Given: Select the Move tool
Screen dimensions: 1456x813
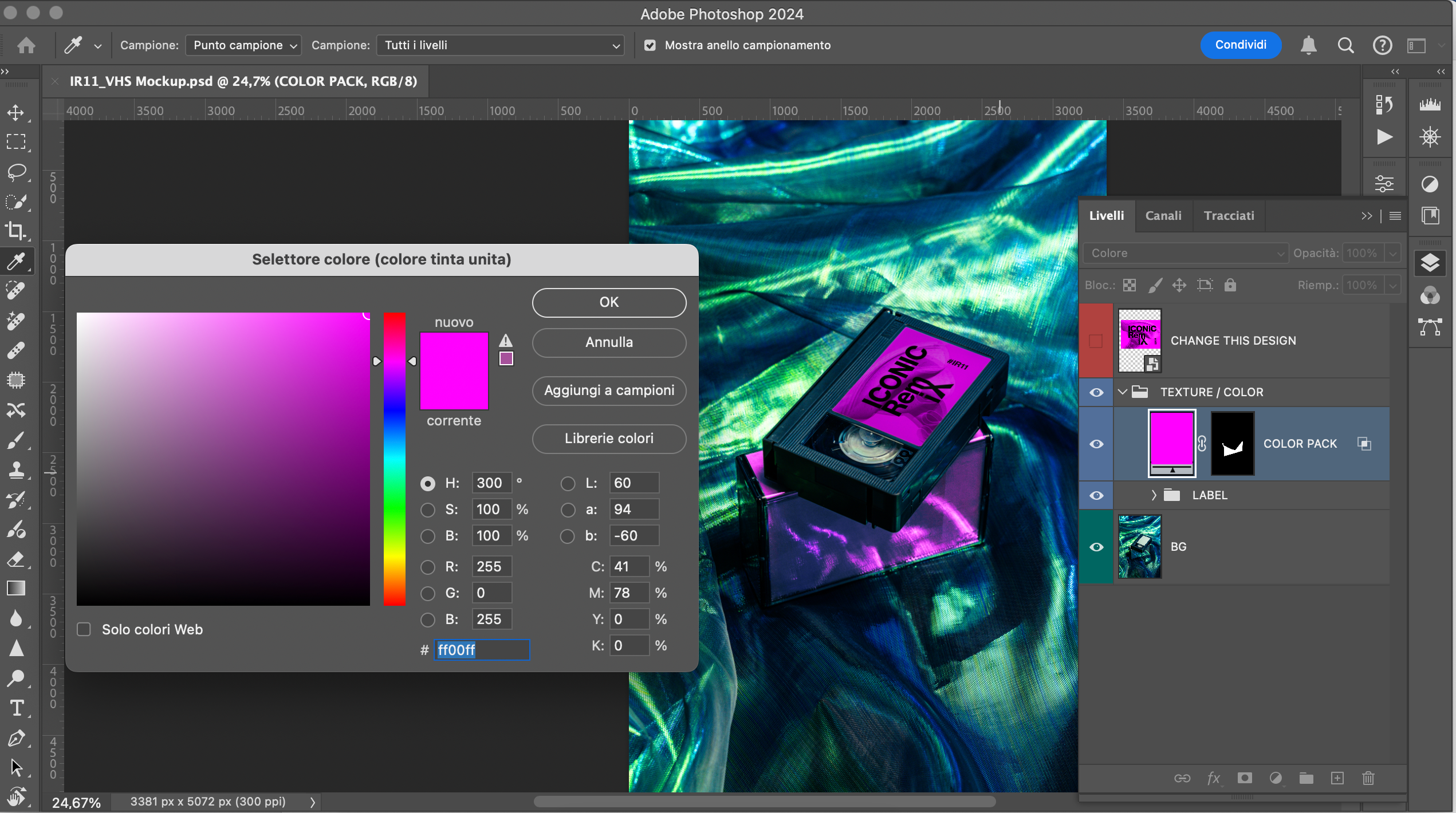Looking at the screenshot, I should [16, 112].
